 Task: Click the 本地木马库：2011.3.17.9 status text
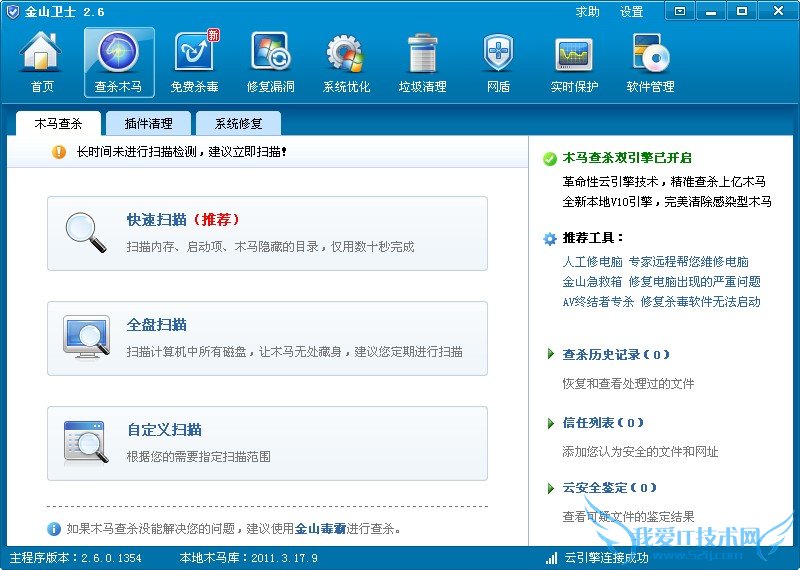coord(248,558)
